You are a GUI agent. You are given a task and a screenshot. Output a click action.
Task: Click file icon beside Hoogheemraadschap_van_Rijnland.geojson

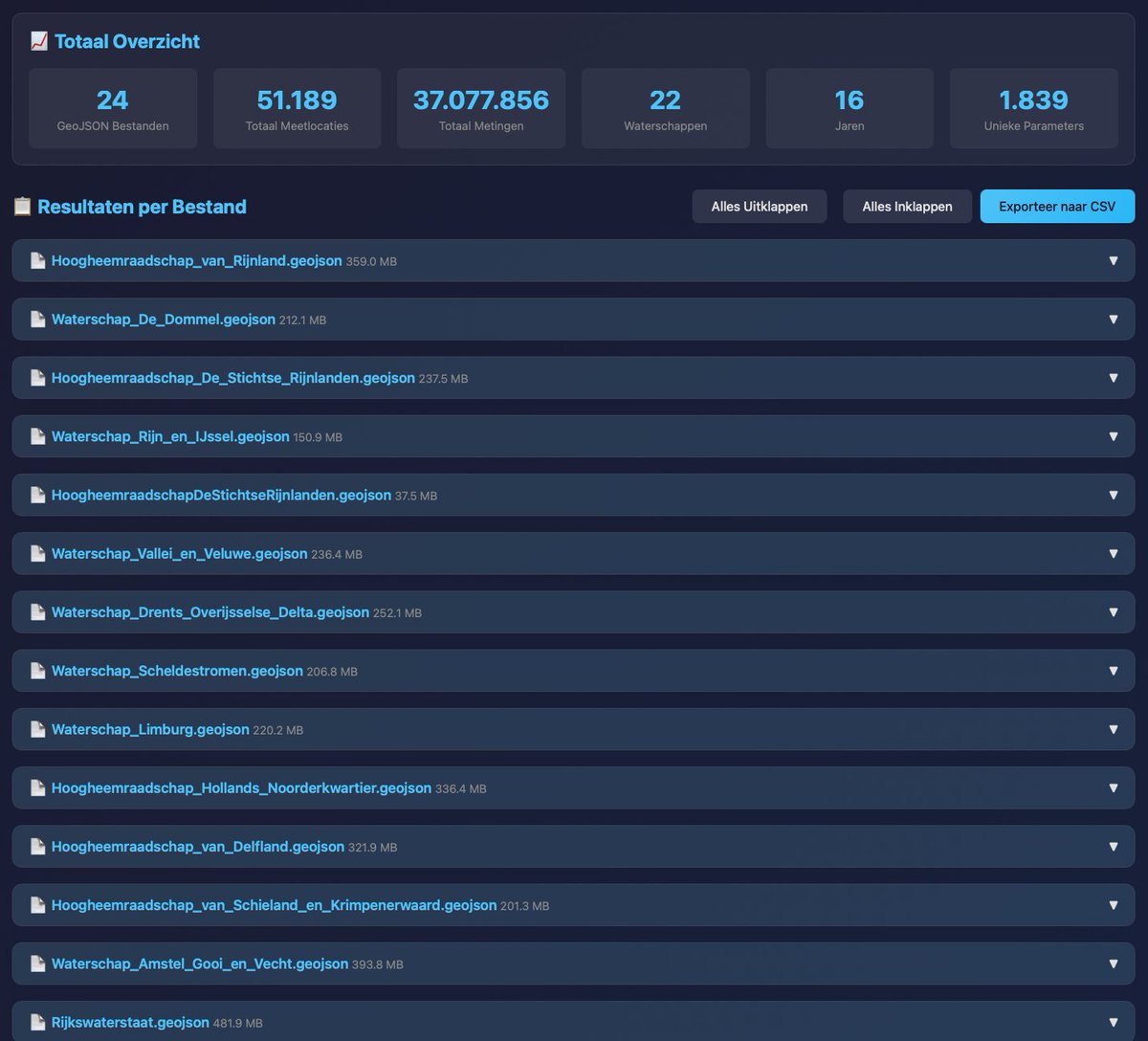pos(37,260)
